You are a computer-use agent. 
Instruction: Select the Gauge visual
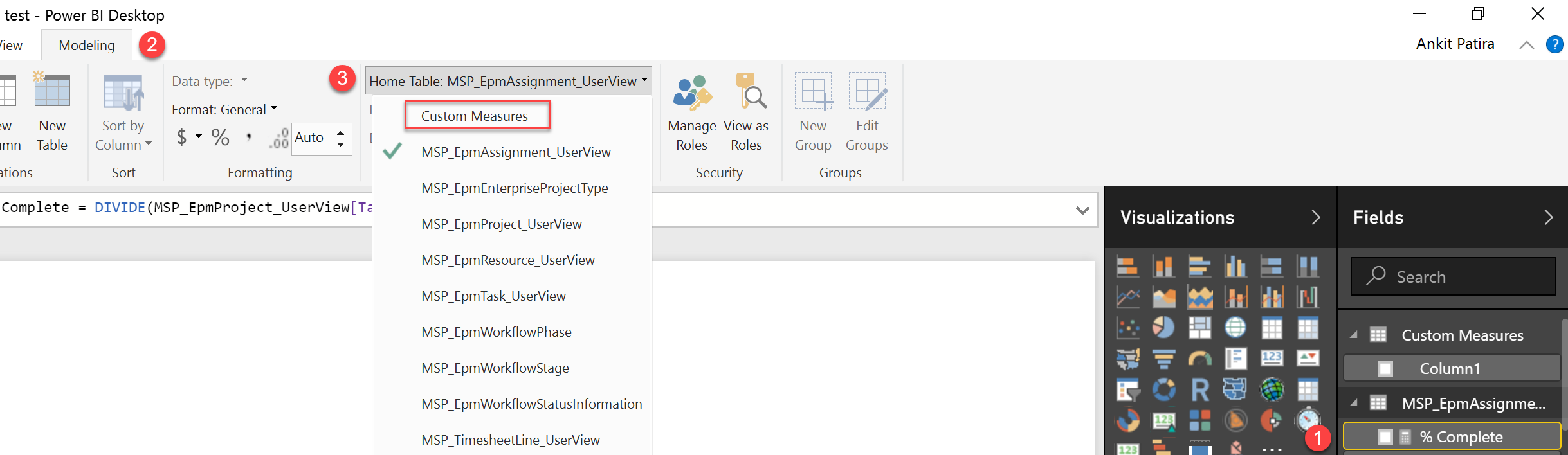[1199, 359]
